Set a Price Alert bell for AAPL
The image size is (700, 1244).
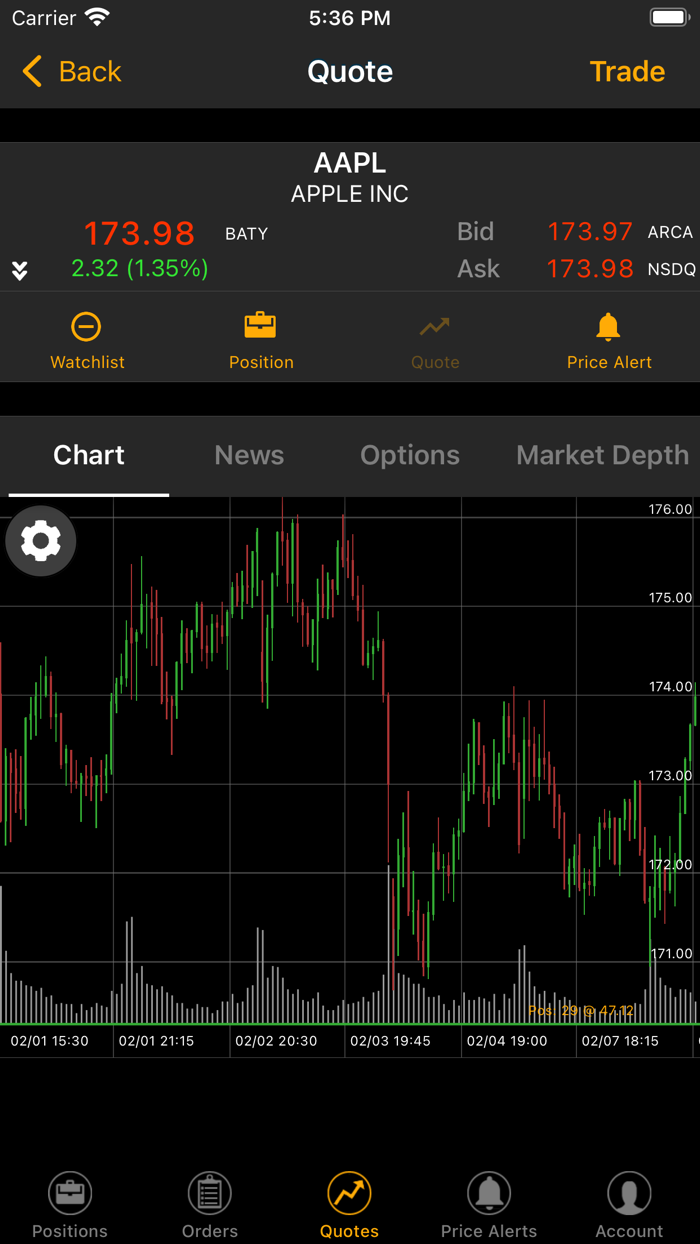(609, 337)
